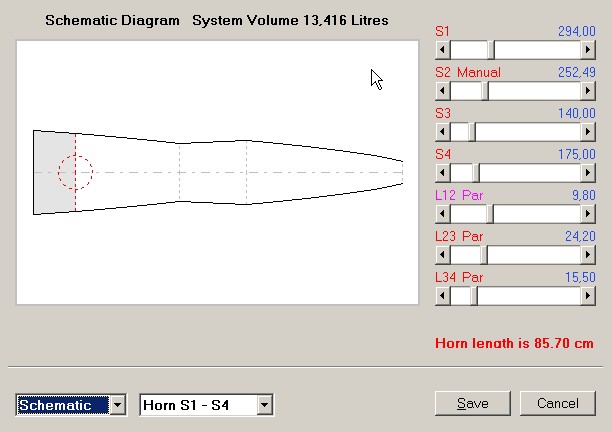Click the L12 value 9,80
The image size is (612, 432).
tap(584, 195)
